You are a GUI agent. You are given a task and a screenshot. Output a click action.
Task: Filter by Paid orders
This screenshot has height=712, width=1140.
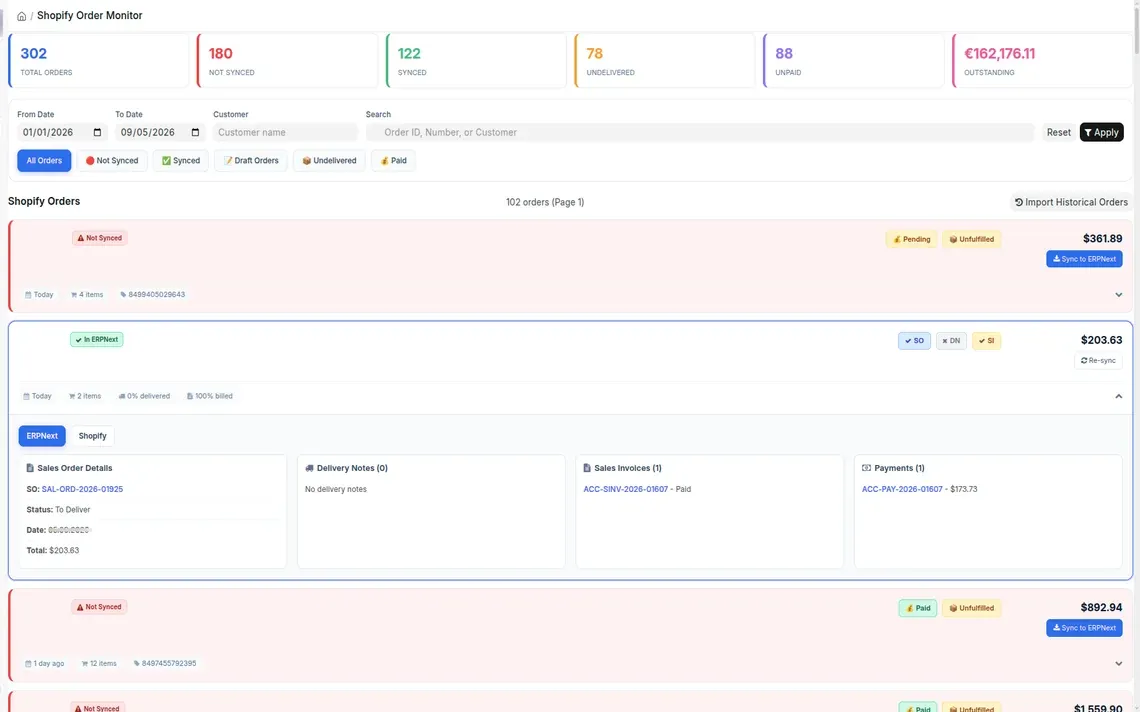pyautogui.click(x=393, y=161)
